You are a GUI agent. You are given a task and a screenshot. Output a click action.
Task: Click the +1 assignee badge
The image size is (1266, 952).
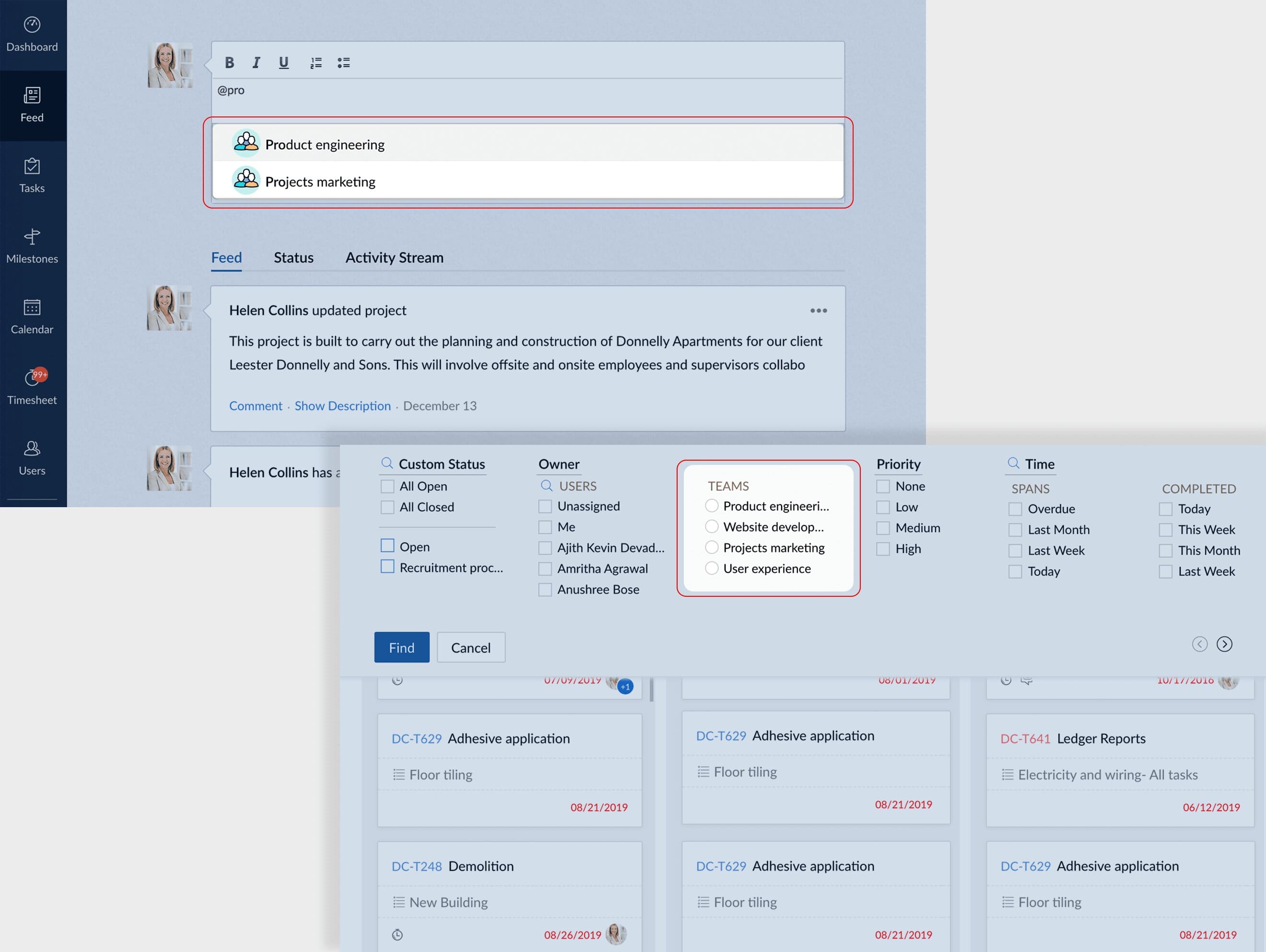pos(625,686)
